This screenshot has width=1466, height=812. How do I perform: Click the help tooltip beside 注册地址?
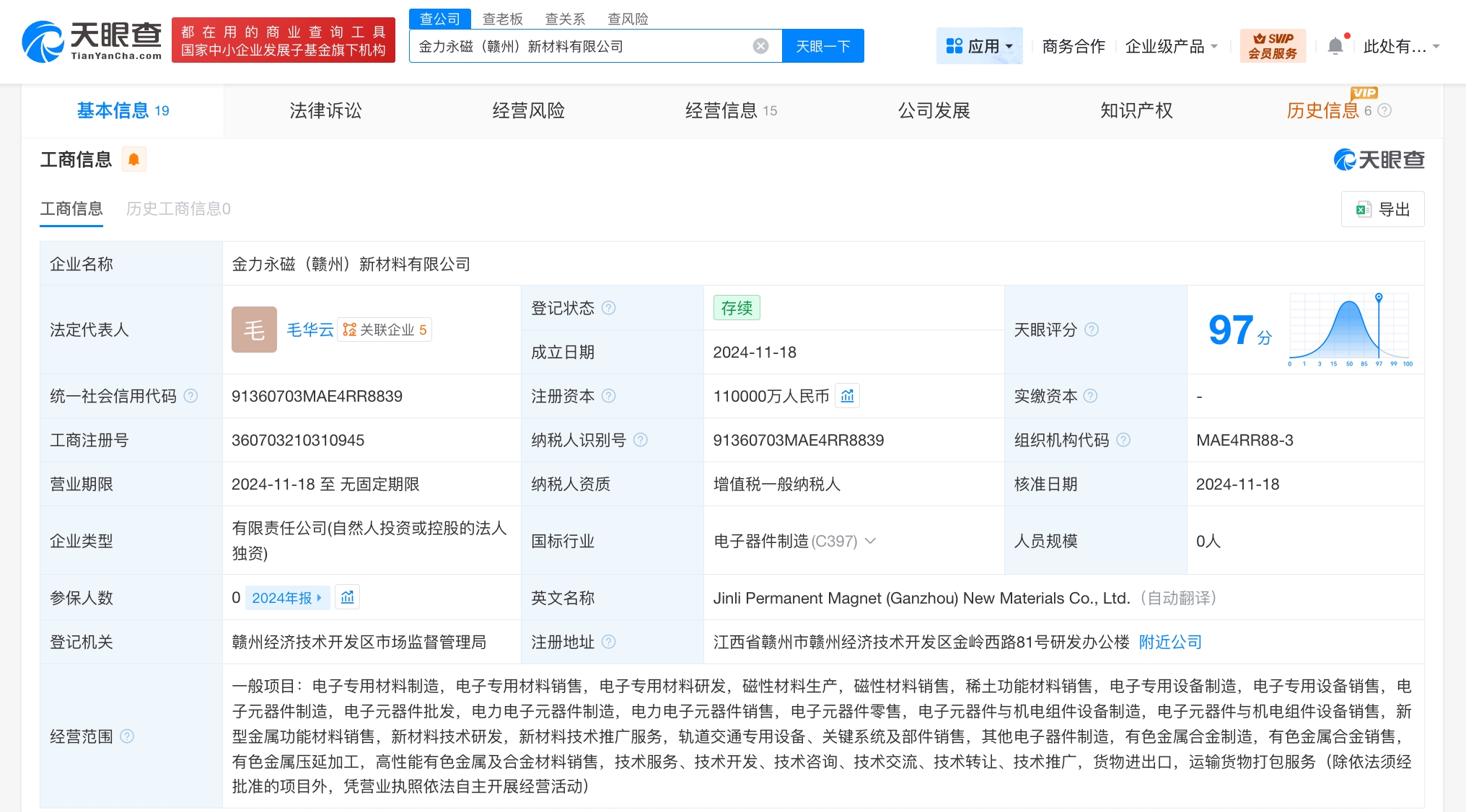pyautogui.click(x=610, y=642)
